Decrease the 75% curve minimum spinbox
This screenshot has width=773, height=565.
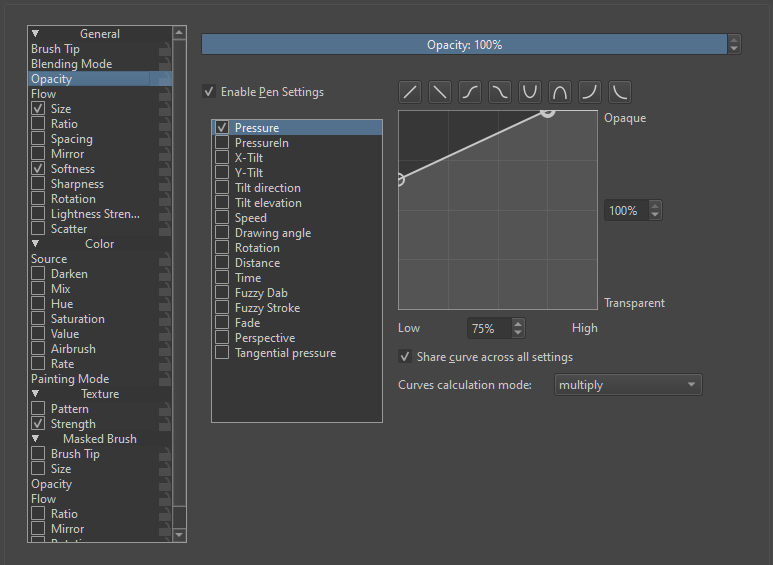point(518,333)
